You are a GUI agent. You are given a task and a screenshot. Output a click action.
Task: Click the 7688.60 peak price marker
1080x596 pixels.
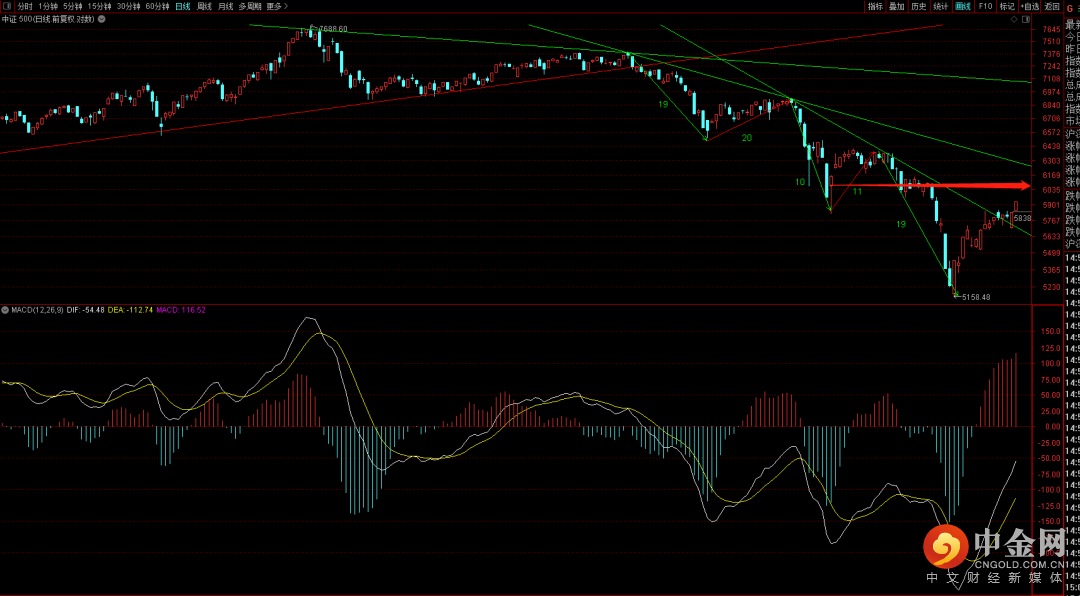(x=333, y=29)
